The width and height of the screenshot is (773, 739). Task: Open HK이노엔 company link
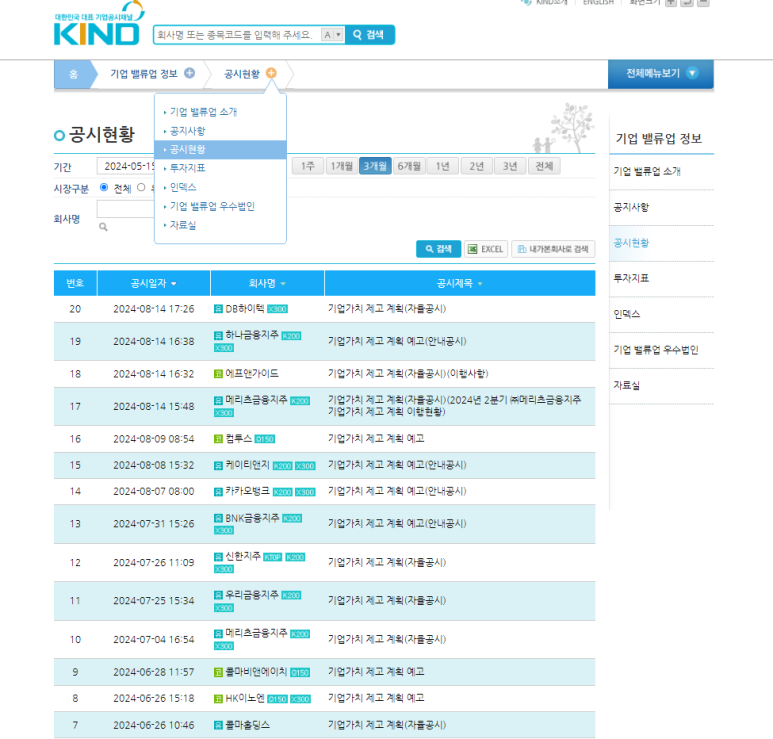pos(245,698)
